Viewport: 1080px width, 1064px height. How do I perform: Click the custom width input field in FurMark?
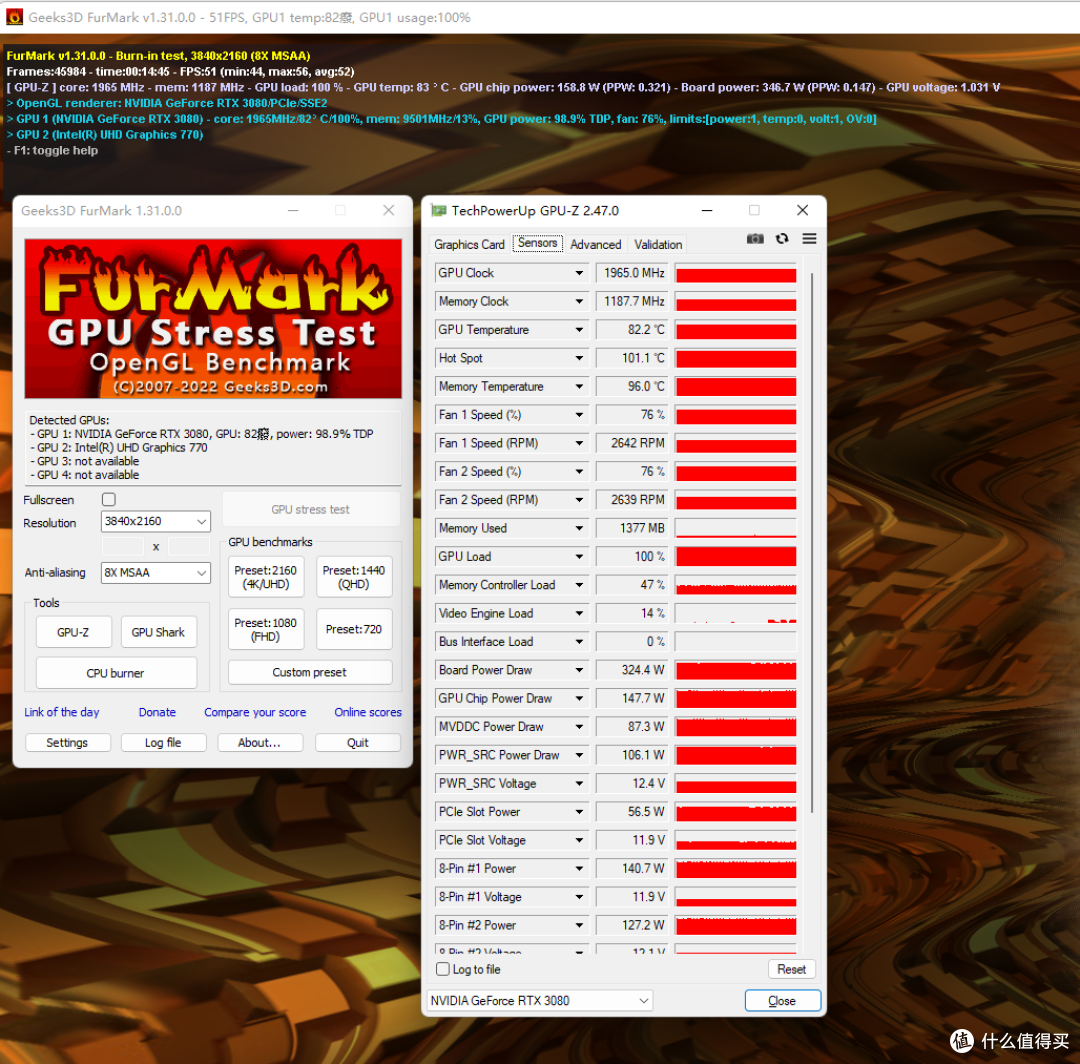[x=123, y=547]
